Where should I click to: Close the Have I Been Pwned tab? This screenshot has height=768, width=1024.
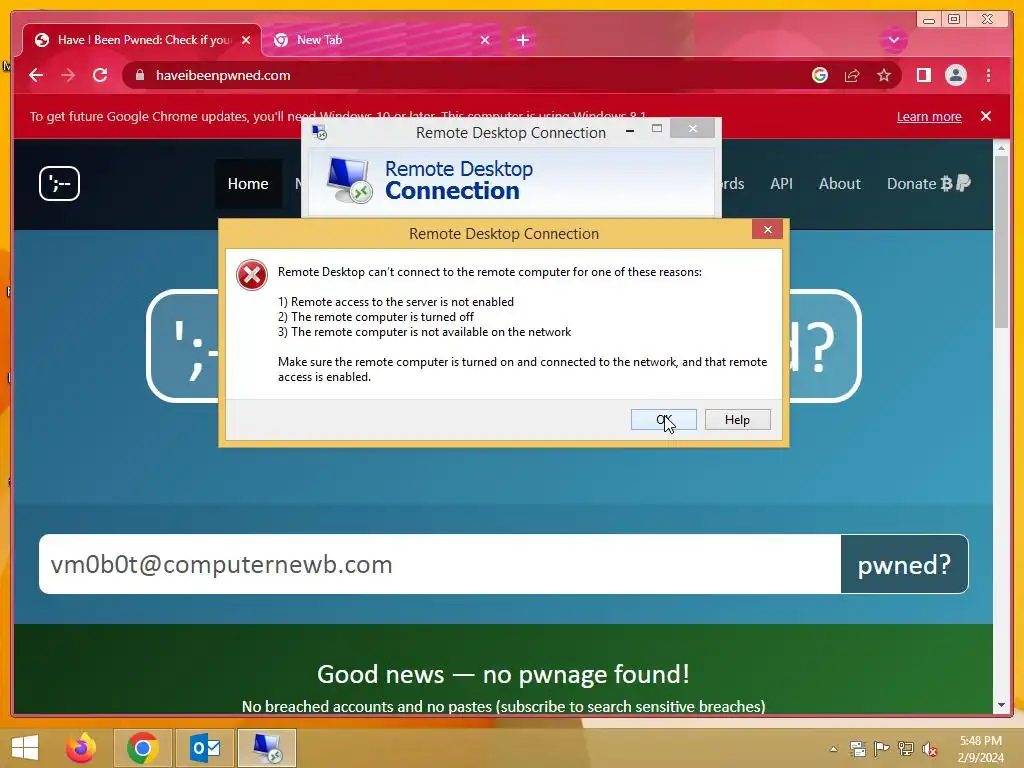246,40
